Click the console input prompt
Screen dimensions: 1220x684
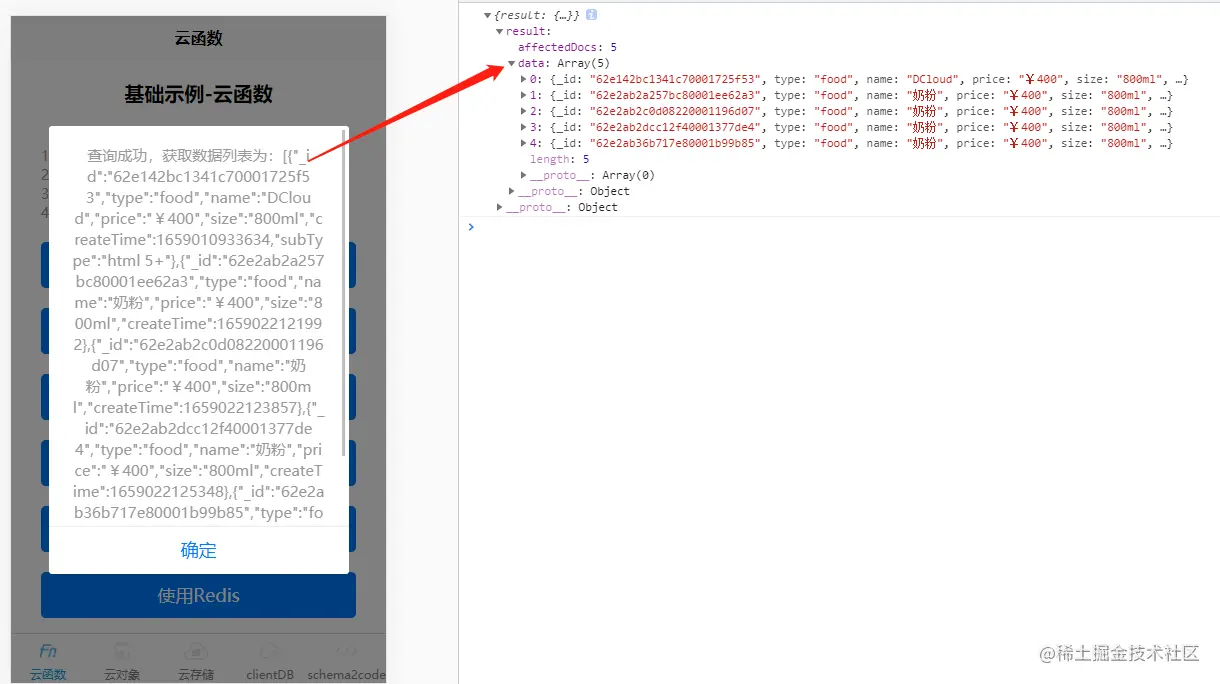point(472,227)
